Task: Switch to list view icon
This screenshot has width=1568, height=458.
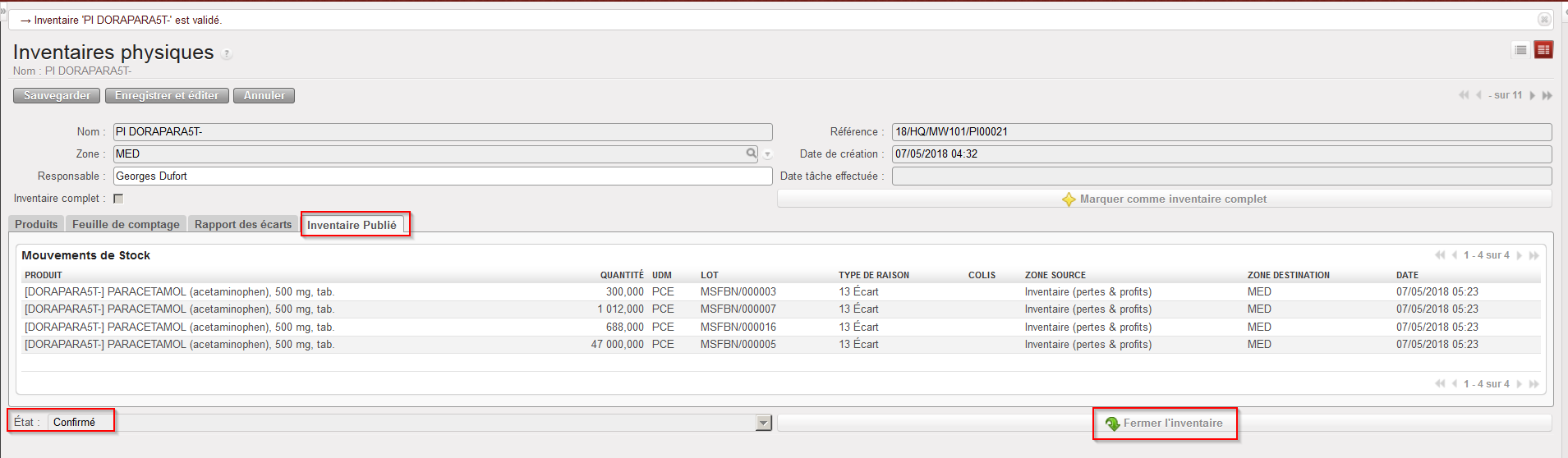Action: pyautogui.click(x=1520, y=50)
